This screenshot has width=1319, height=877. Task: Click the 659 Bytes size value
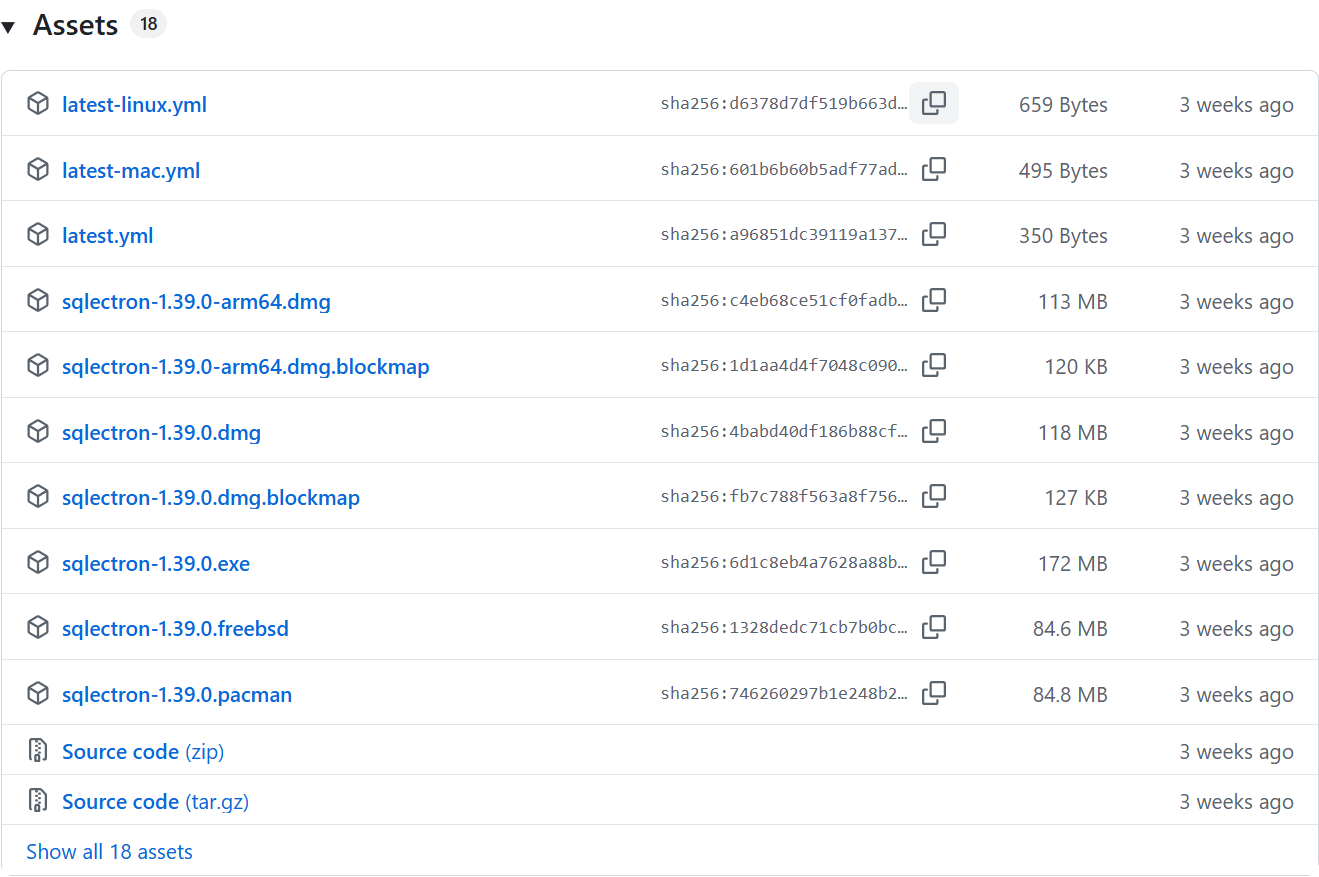(x=1063, y=105)
